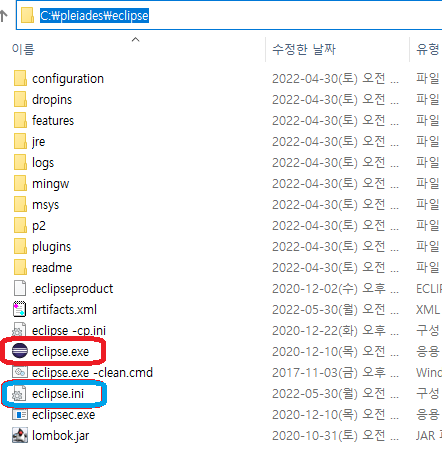
Task: Click the configuration folder icon
Action: pos(20,78)
